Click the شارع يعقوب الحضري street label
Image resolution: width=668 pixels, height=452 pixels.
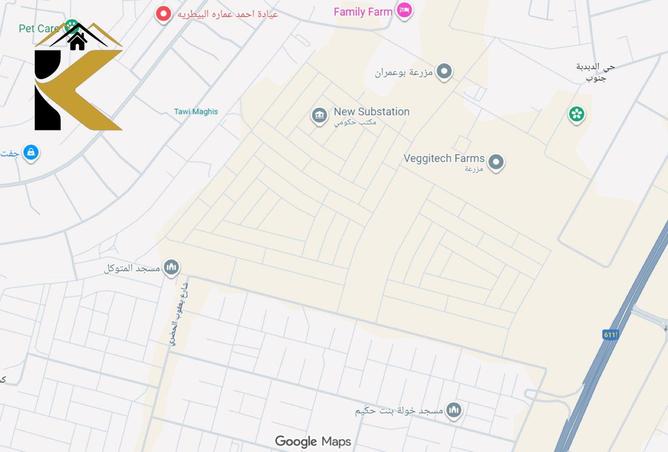point(179,314)
